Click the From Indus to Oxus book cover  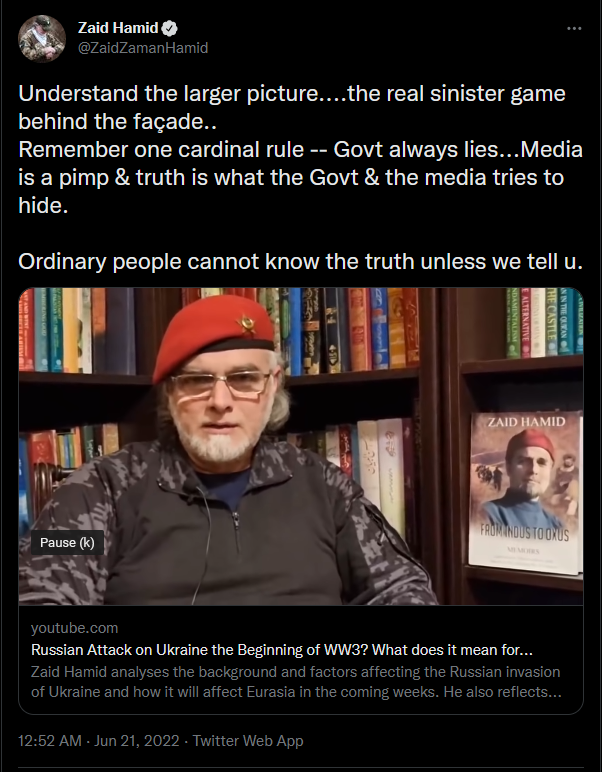point(525,492)
